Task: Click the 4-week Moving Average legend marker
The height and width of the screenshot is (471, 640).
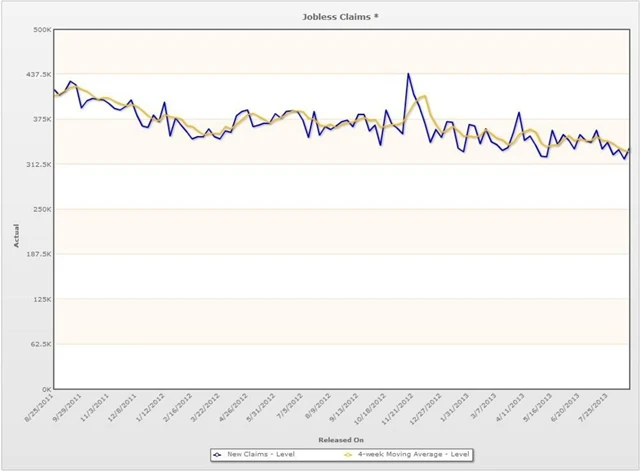Action: point(348,454)
